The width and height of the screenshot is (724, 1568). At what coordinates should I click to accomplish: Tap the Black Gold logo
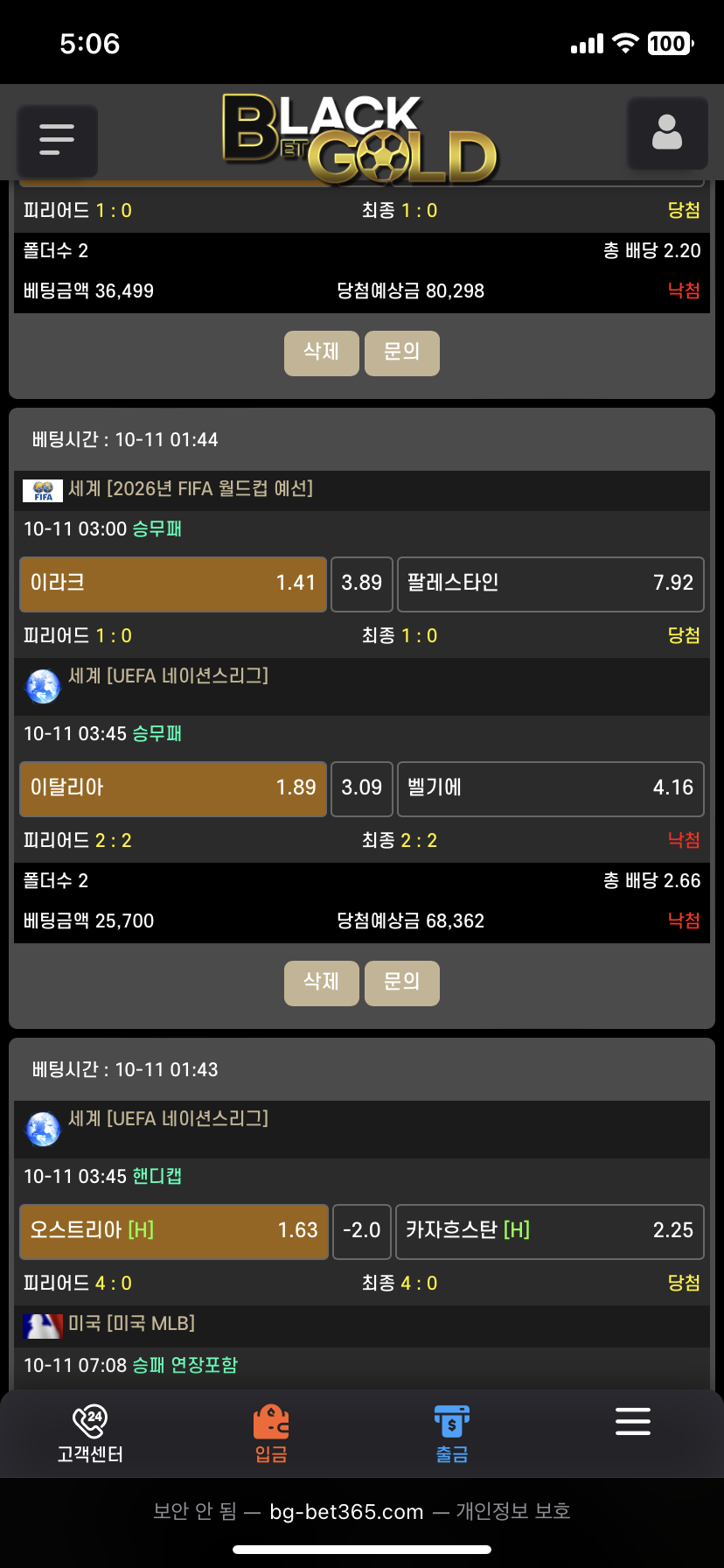tap(359, 138)
